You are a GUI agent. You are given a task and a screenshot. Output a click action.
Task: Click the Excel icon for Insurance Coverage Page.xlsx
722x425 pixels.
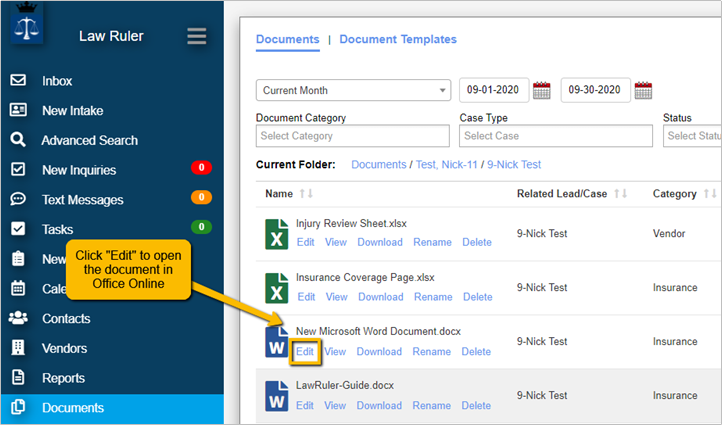click(276, 288)
